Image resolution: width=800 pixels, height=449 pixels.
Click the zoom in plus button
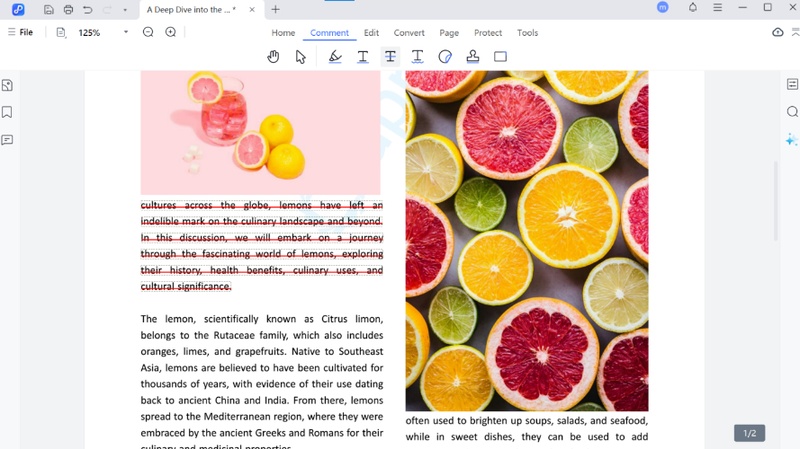pyautogui.click(x=171, y=32)
